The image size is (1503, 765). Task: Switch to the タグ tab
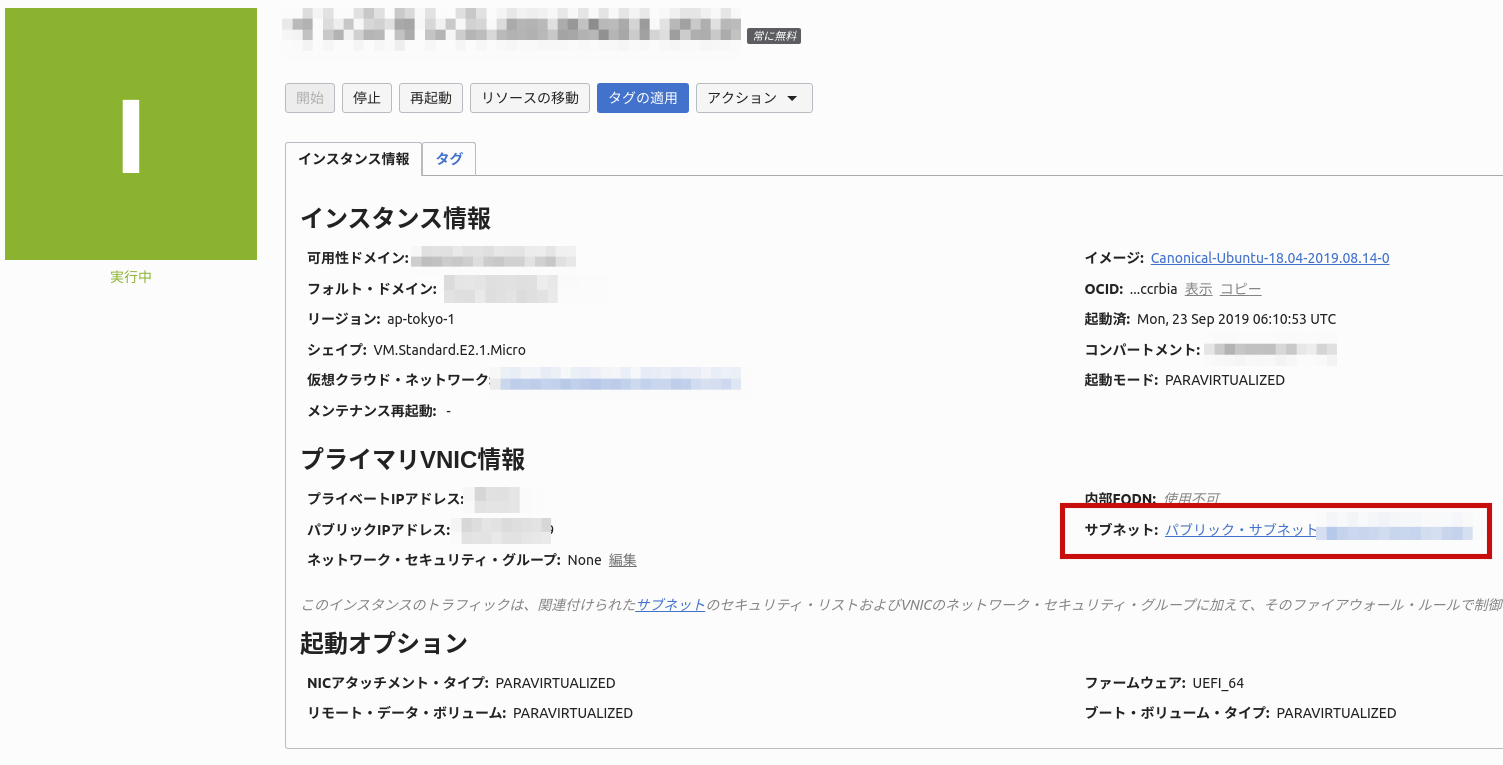[448, 158]
